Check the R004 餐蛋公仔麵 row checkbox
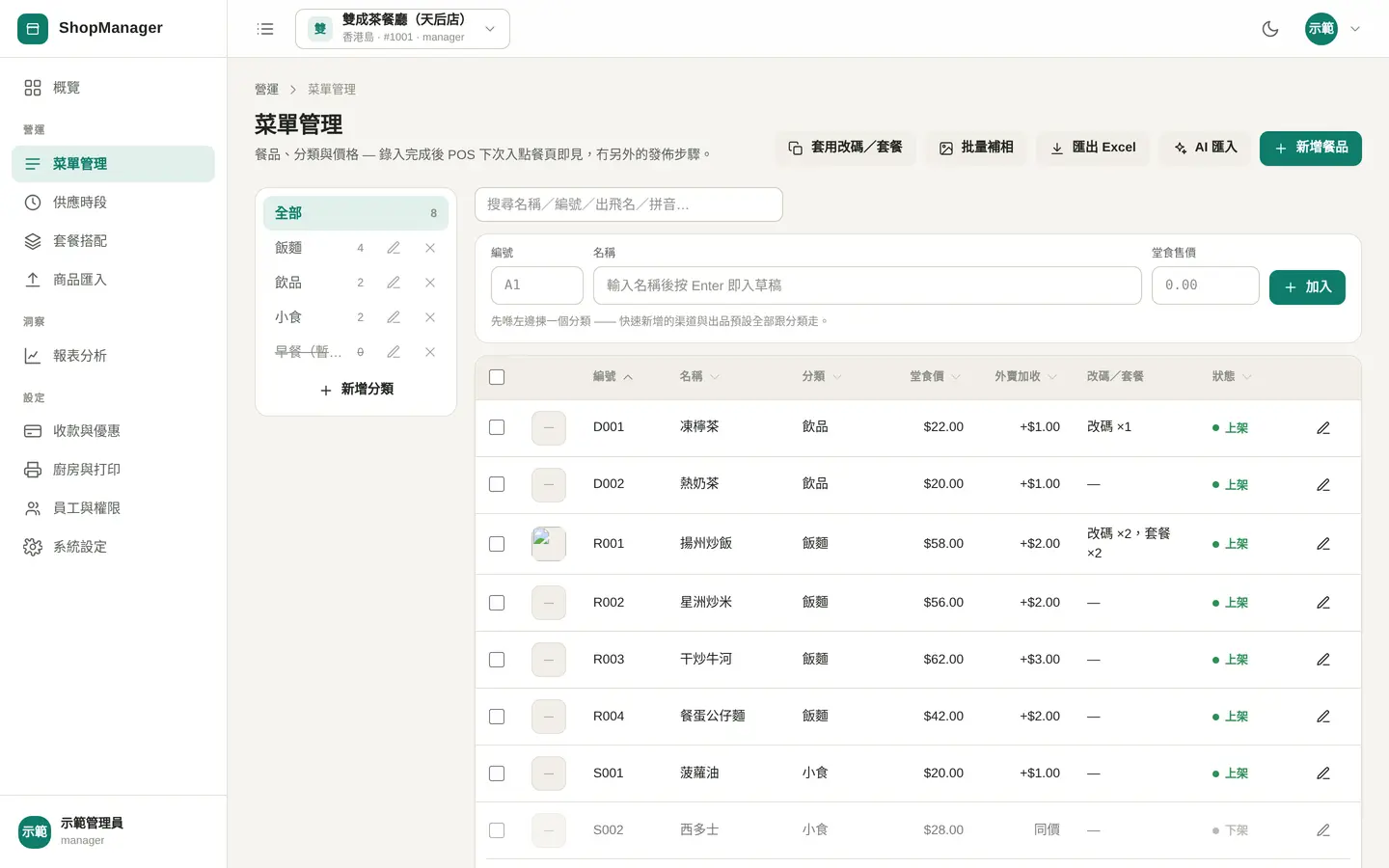This screenshot has width=1389, height=868. click(x=497, y=717)
